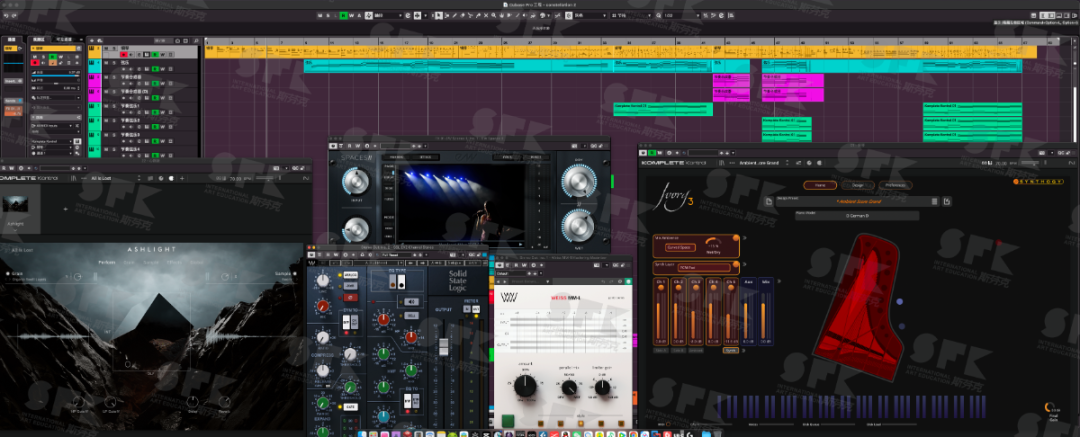
Task: Switch to Grain tab in Ashlight
Action: (x=129, y=263)
